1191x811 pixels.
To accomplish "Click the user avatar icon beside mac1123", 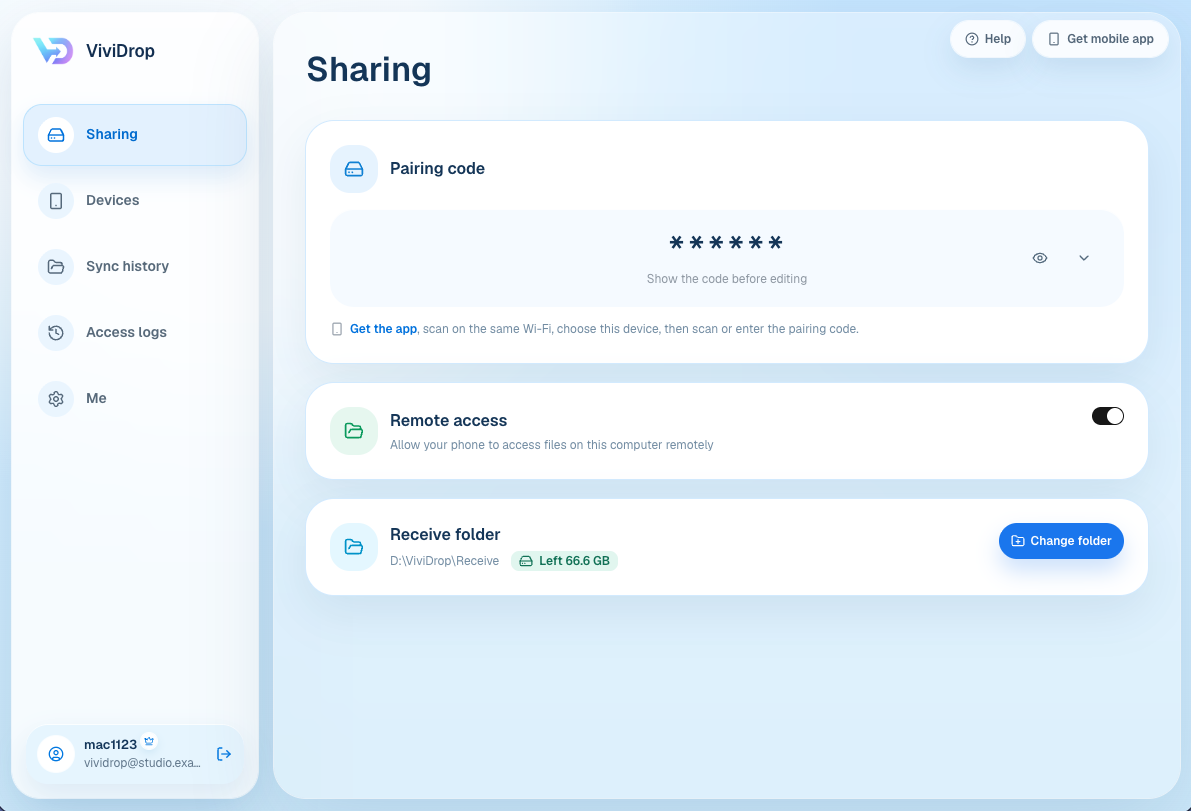I will tap(56, 754).
